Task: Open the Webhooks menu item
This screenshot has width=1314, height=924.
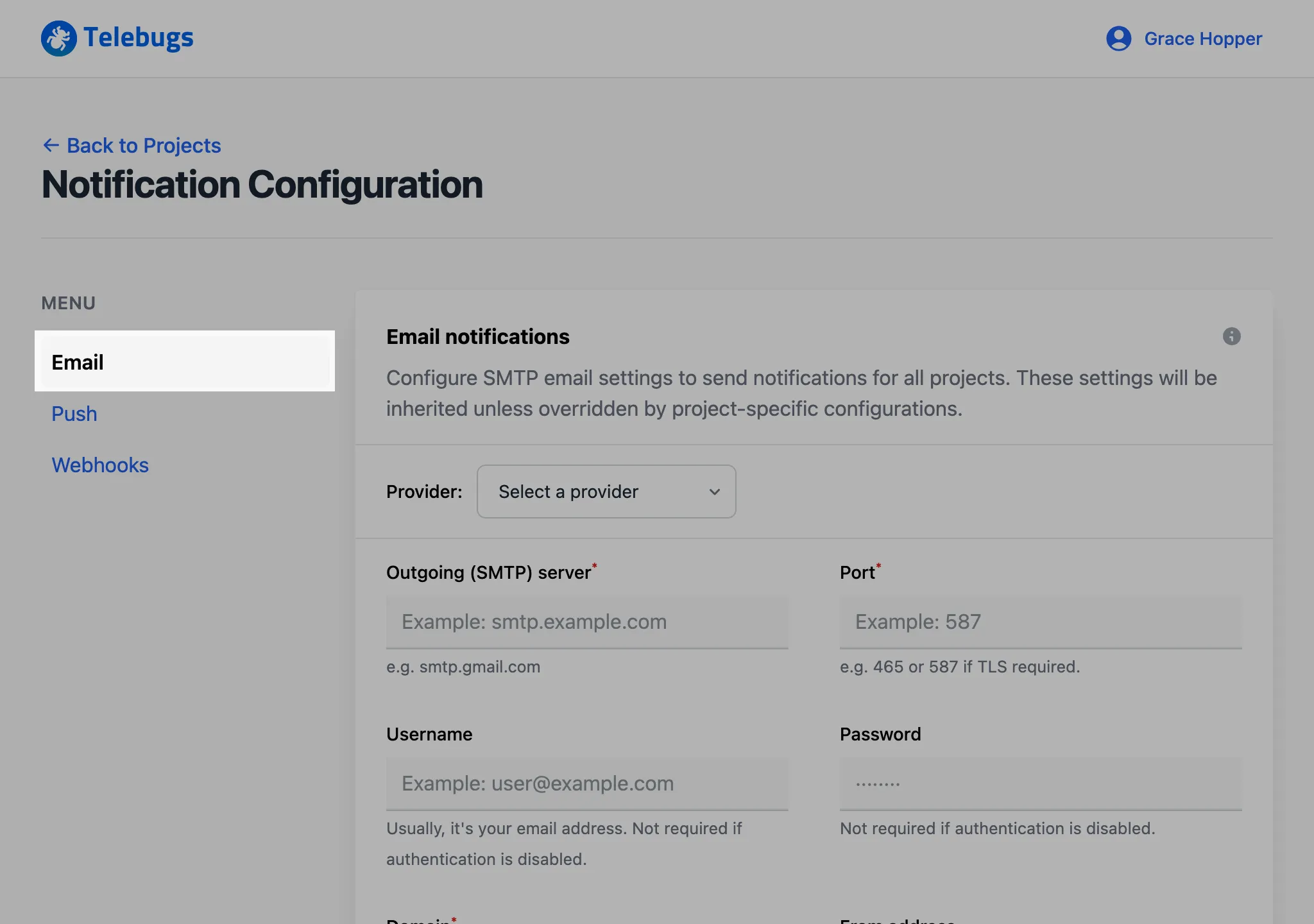Action: tap(100, 465)
